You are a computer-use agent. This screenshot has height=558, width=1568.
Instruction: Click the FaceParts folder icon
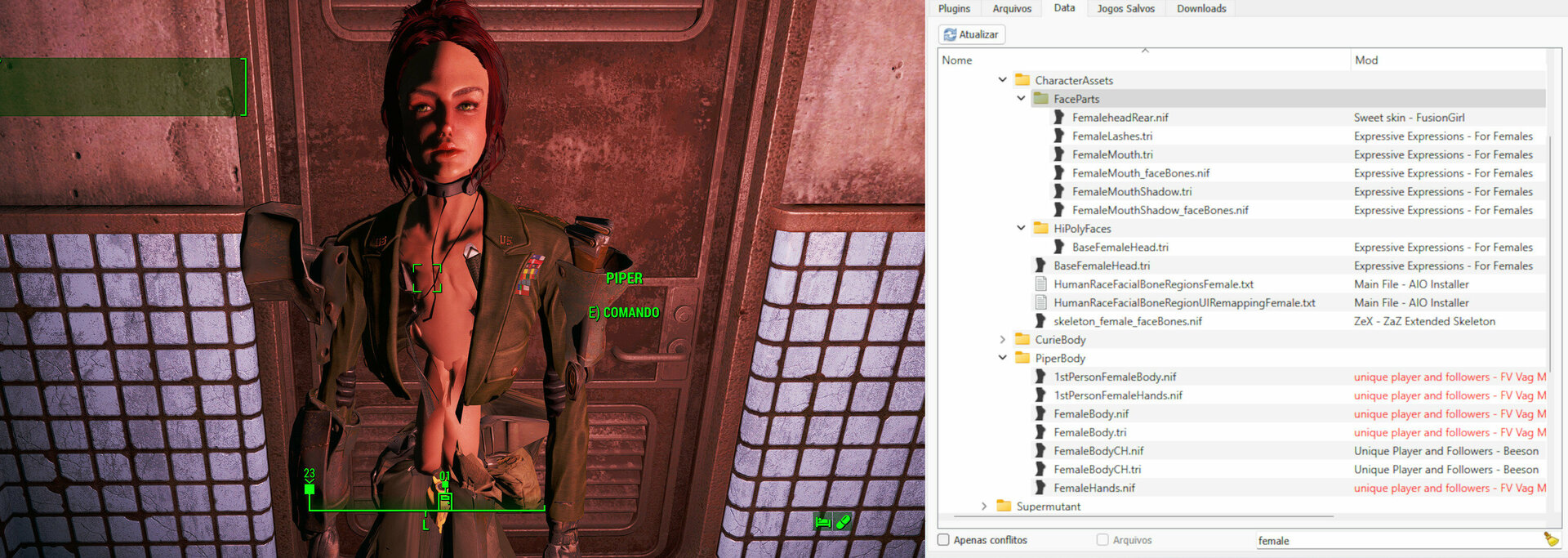pos(1041,99)
